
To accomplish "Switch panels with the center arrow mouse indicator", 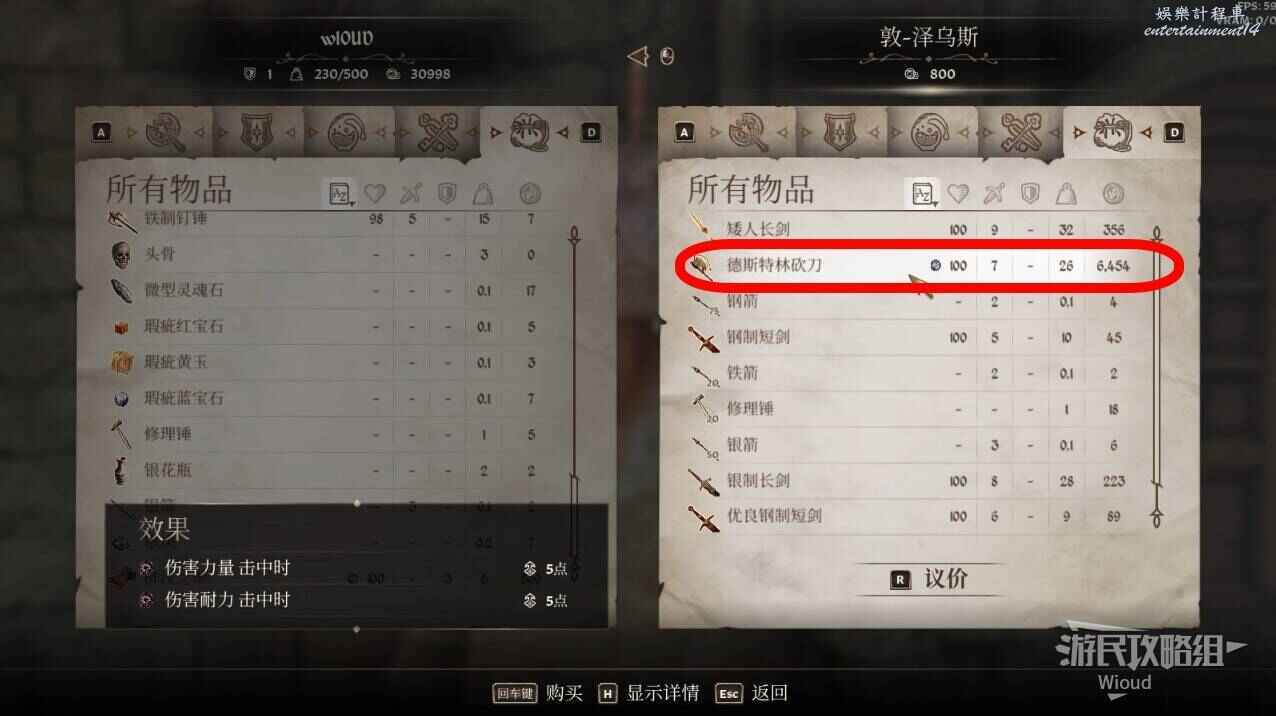I will 651,56.
